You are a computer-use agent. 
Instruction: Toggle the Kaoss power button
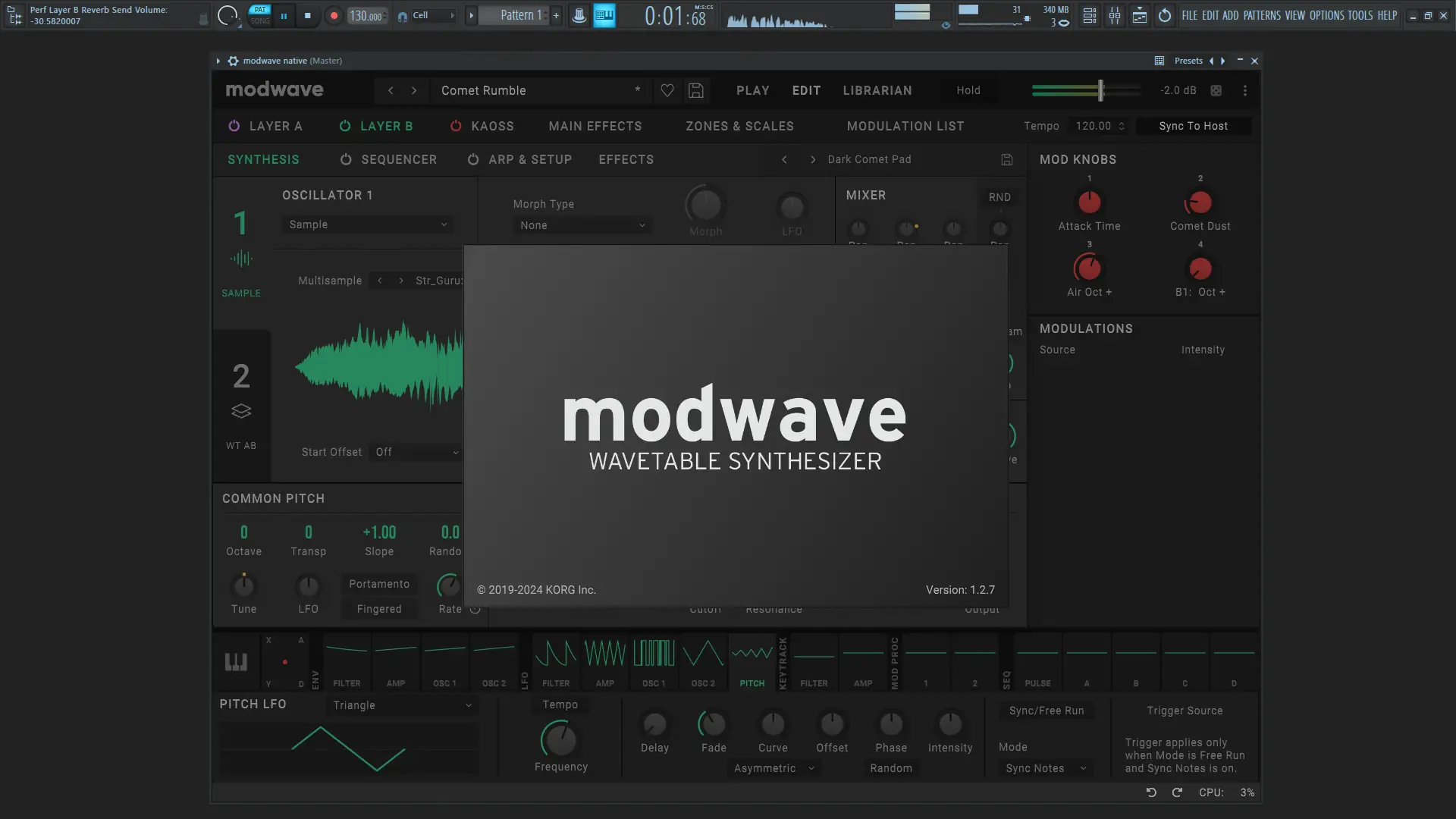click(456, 126)
